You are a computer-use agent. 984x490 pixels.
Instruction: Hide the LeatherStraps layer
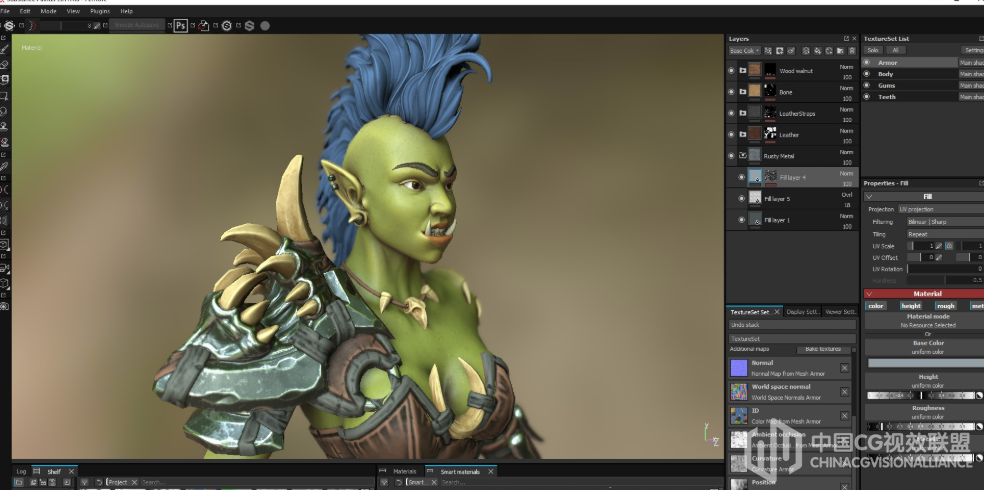[x=731, y=114]
